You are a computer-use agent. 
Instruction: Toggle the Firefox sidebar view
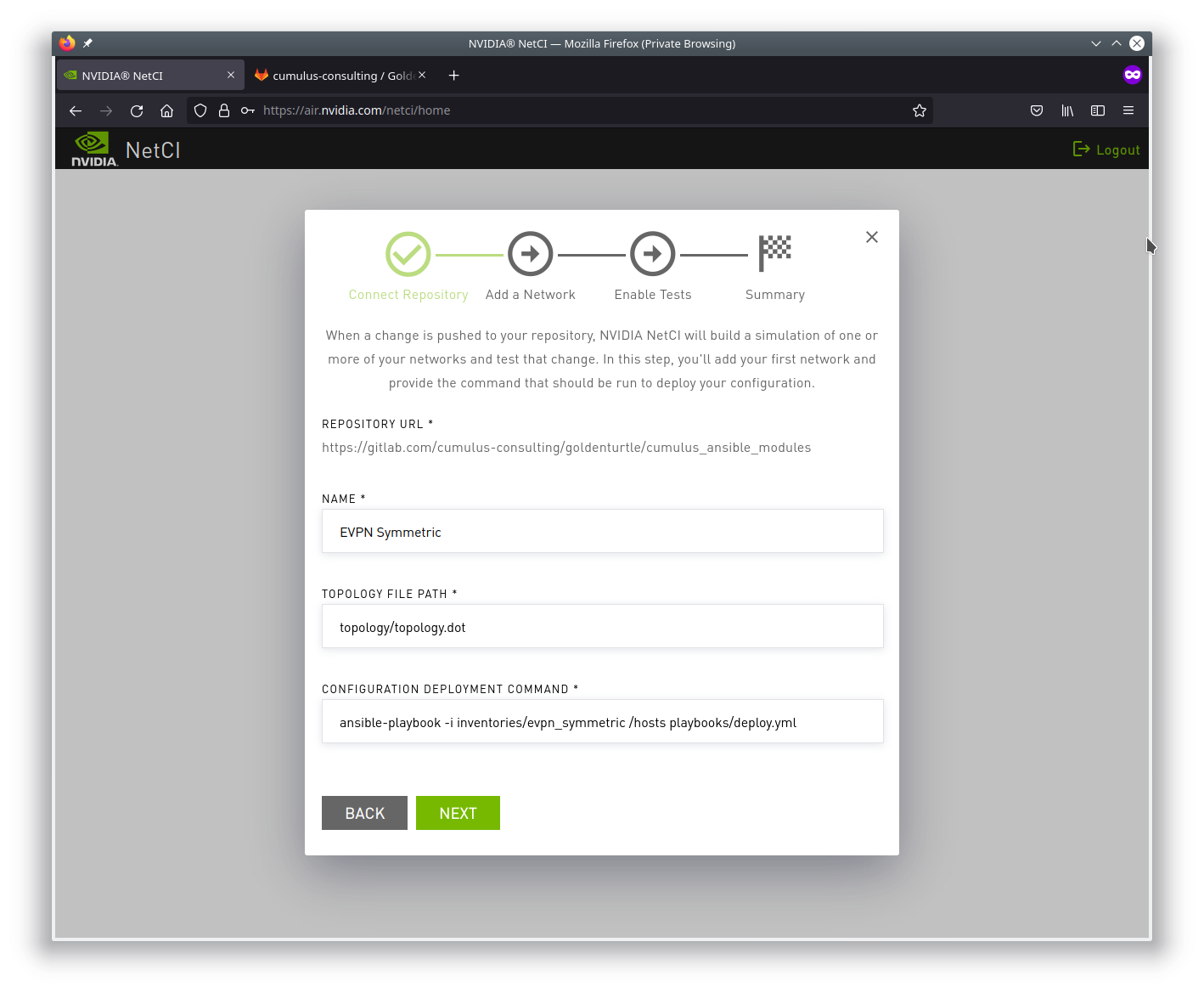(x=1098, y=110)
